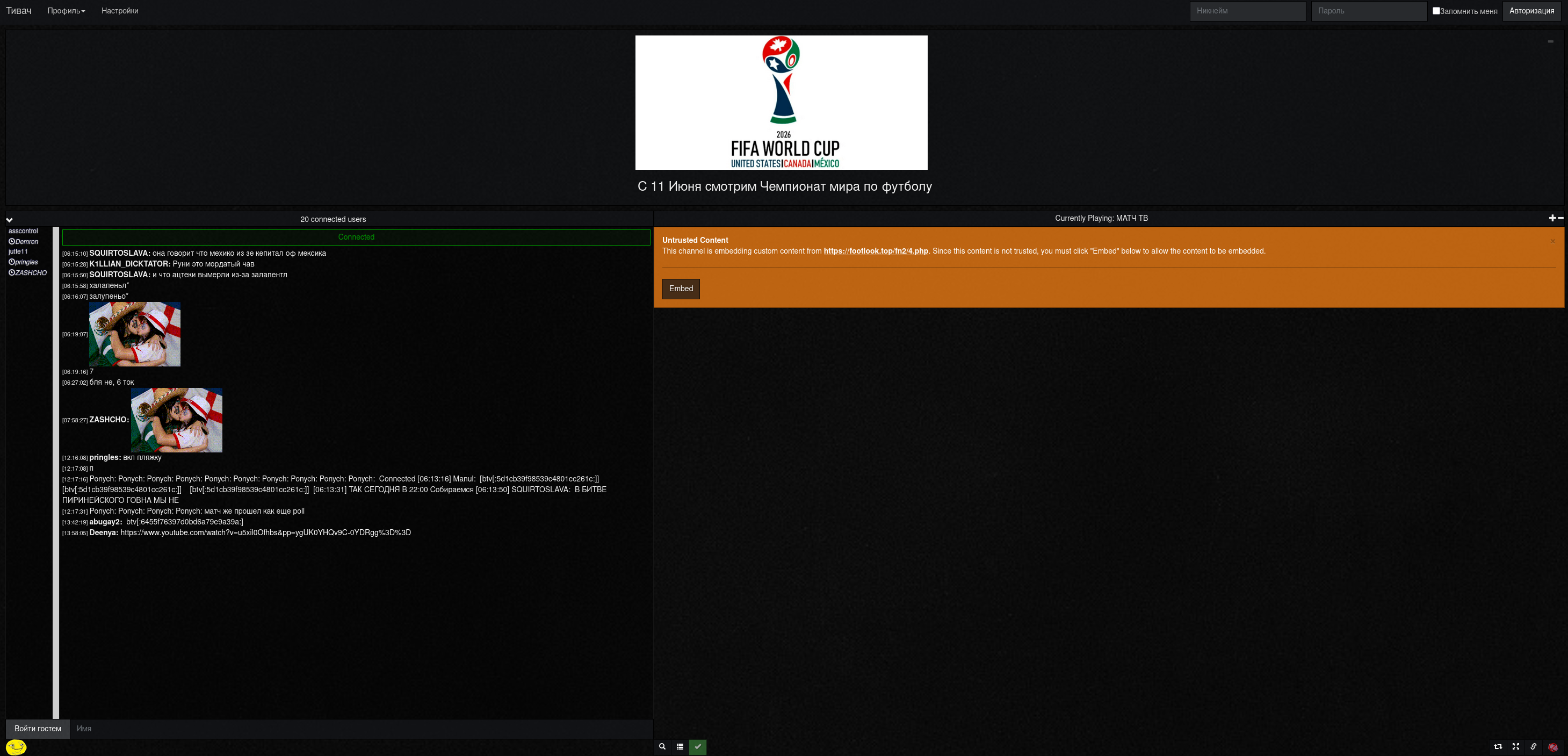Click the message 'халапеньп*' in chat

click(109, 285)
